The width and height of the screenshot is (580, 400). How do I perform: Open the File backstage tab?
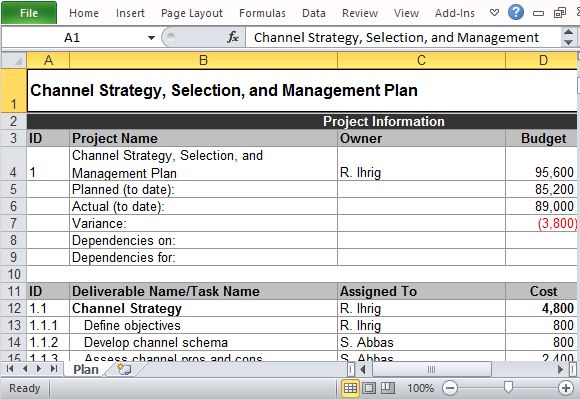[x=29, y=13]
